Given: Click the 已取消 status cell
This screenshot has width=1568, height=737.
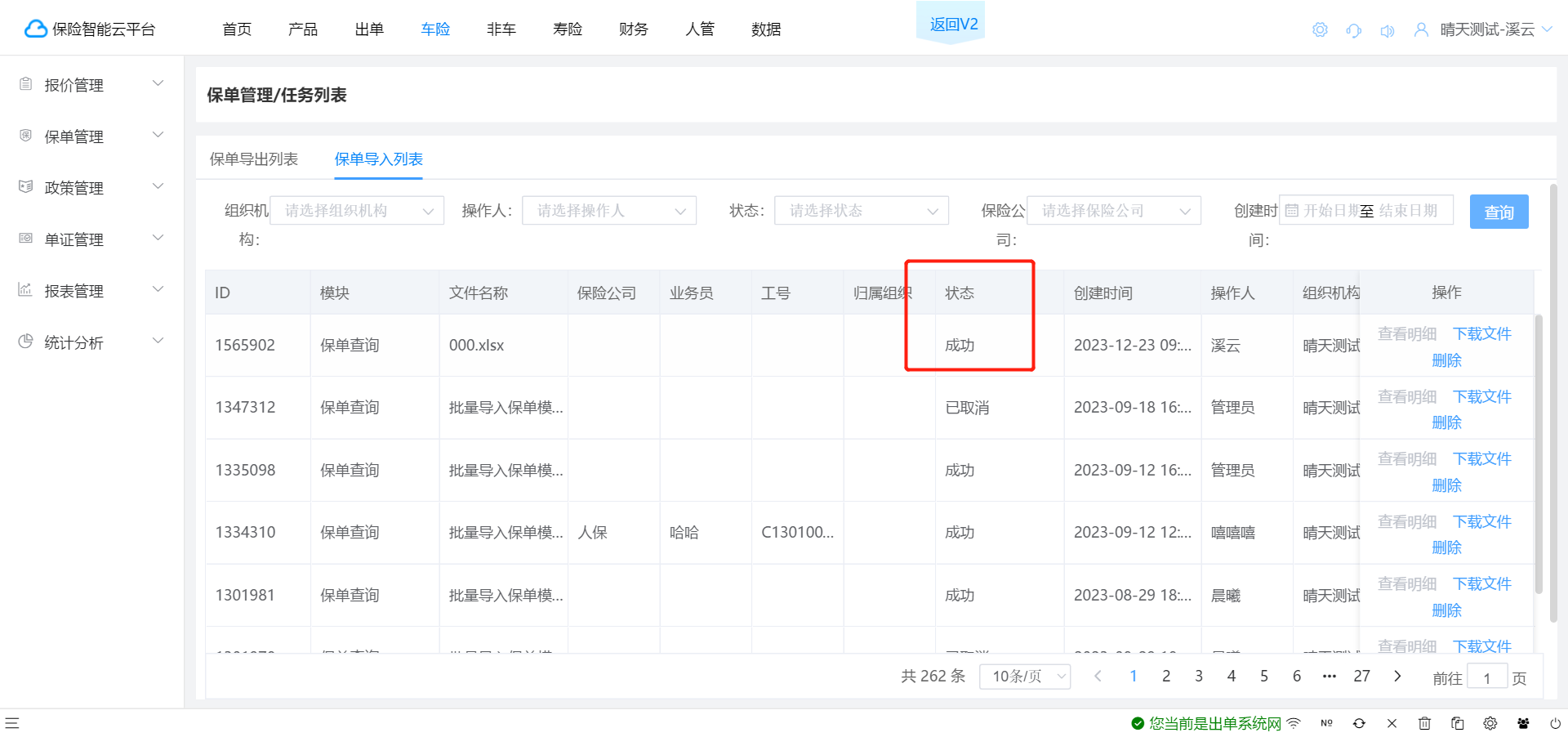Looking at the screenshot, I should point(1000,408).
